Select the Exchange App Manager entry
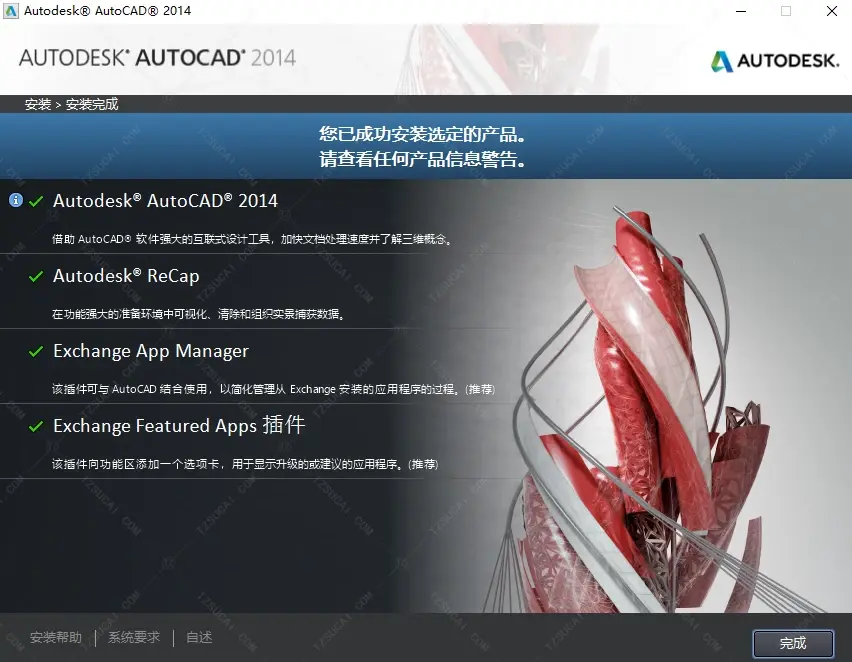This screenshot has width=852, height=662. pyautogui.click(x=151, y=351)
